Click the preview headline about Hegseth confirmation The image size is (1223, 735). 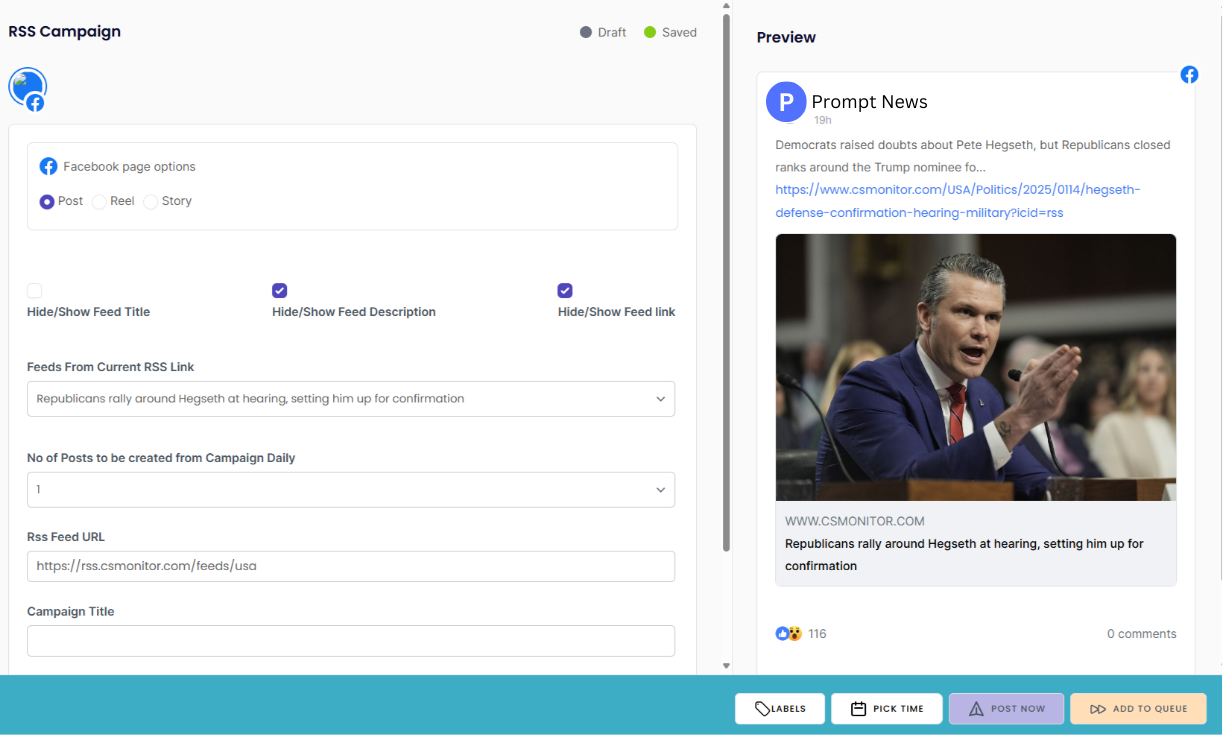[x=964, y=555]
